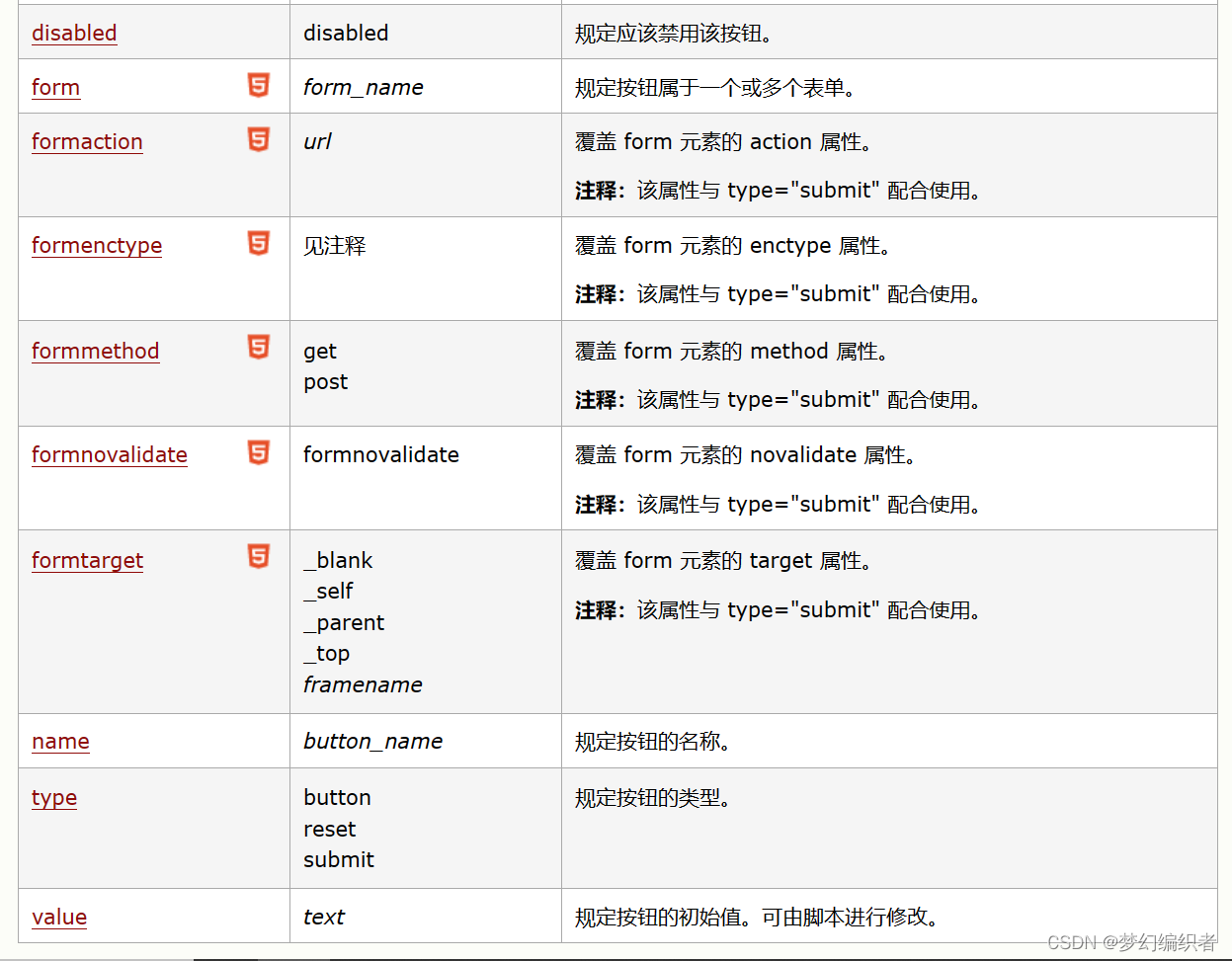Click the 'post' value in formmethod row
Image resolution: width=1232 pixels, height=961 pixels.
click(326, 382)
